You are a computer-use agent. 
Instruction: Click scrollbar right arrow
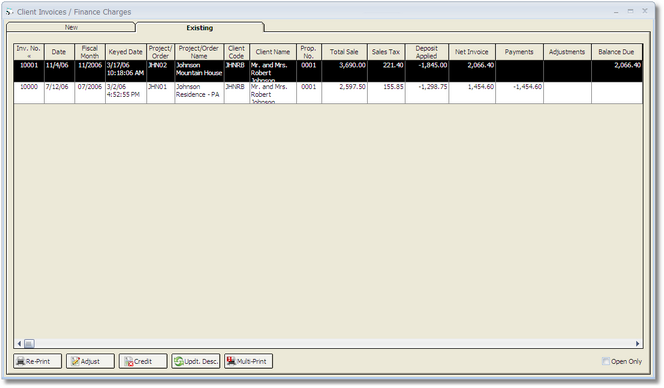pyautogui.click(x=638, y=344)
